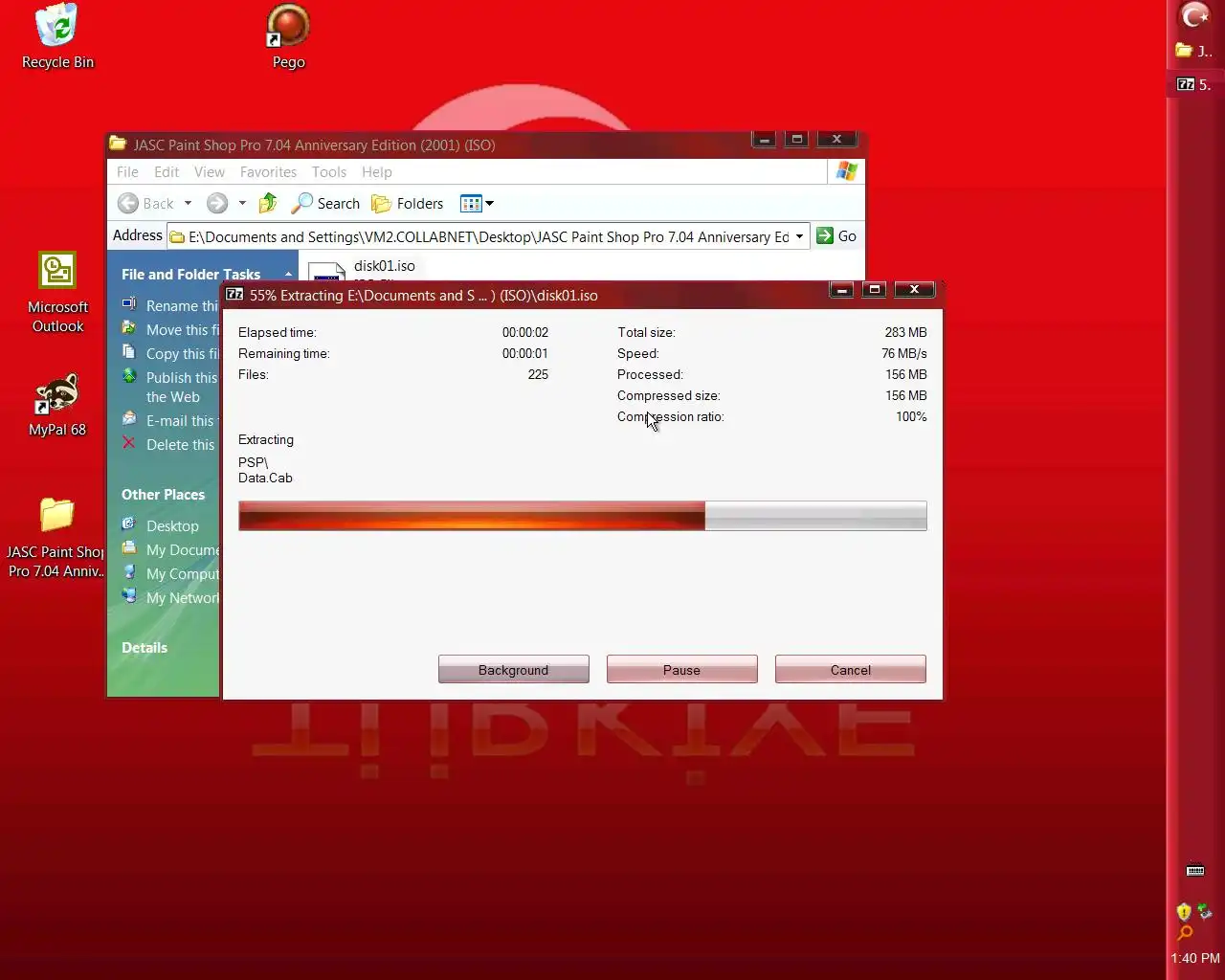Click the Data.Cab file name text
The height and width of the screenshot is (980, 1225).
coord(265,478)
